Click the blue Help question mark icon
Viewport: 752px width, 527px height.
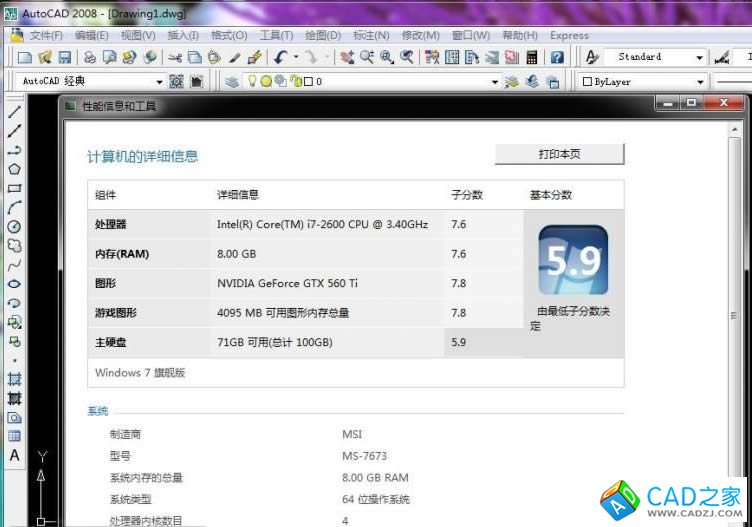tap(557, 58)
